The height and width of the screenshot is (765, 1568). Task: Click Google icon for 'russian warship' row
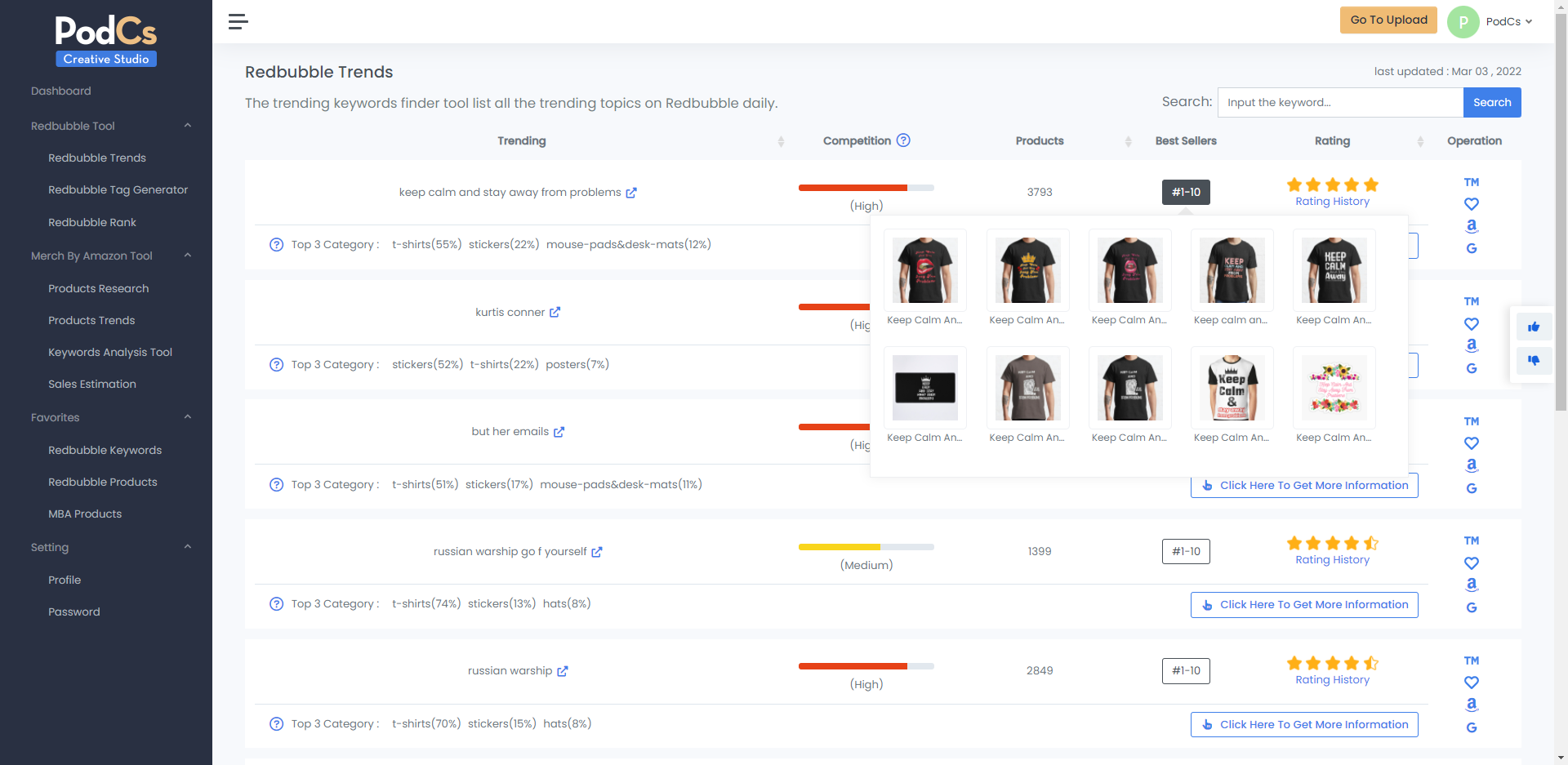click(x=1472, y=727)
